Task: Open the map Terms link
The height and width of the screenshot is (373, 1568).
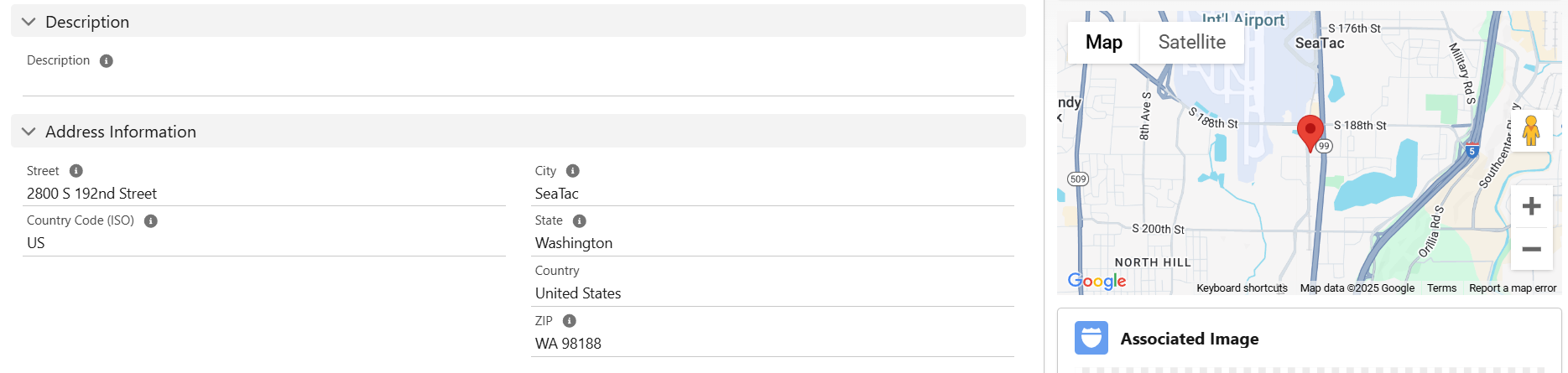Action: tap(1441, 288)
